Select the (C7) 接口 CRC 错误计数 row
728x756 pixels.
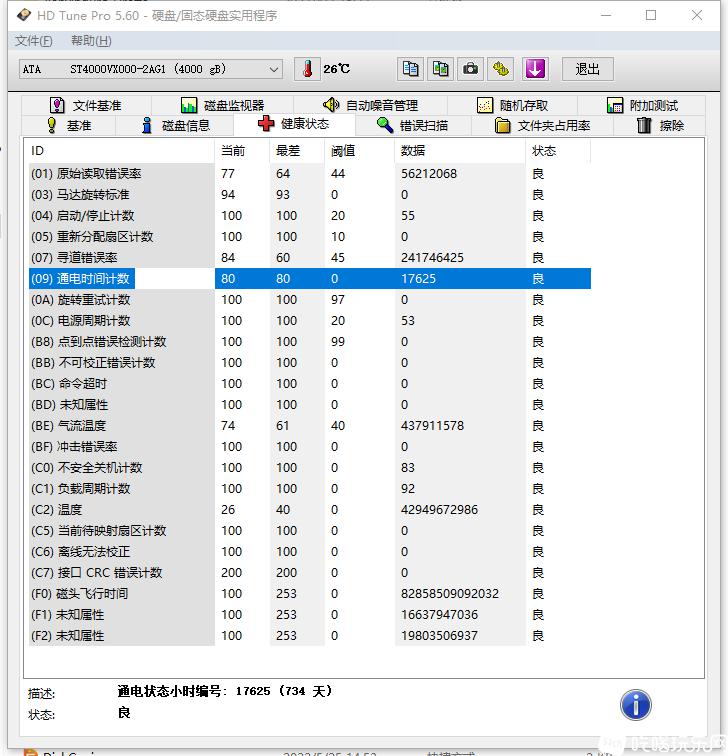pyautogui.click(x=310, y=573)
